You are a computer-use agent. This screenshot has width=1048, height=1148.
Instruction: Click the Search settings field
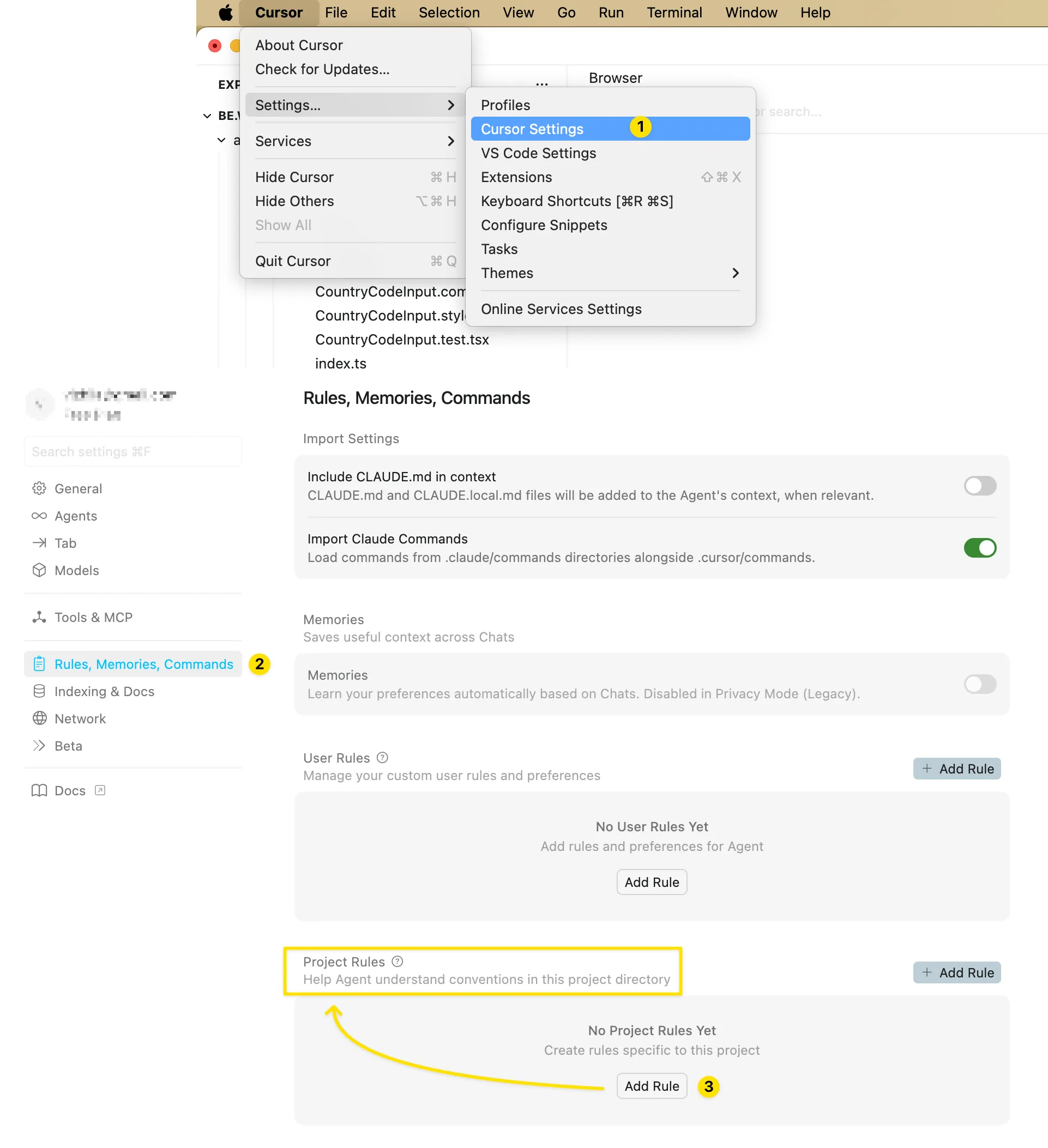[x=132, y=451]
